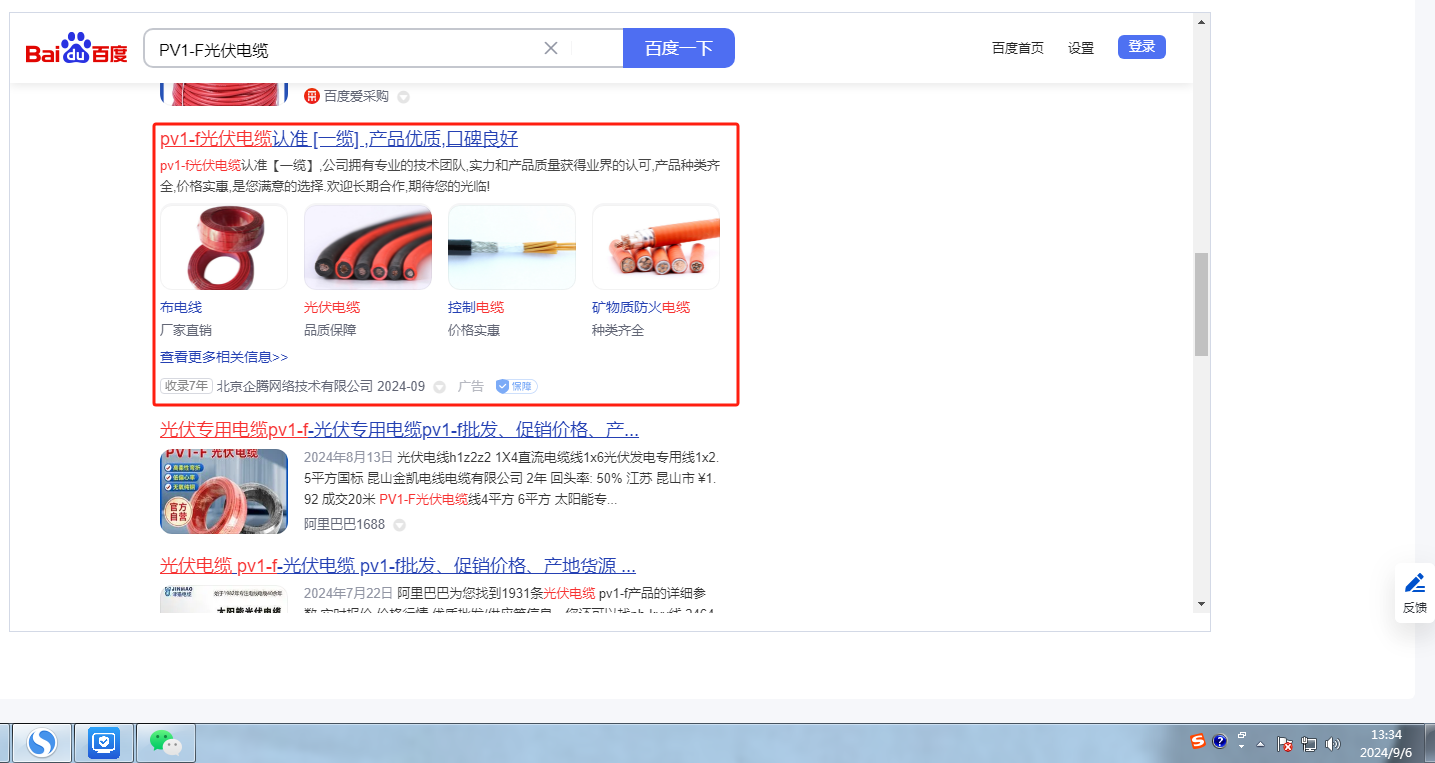Click the 广告 label
1435x763 pixels.
coord(471,386)
